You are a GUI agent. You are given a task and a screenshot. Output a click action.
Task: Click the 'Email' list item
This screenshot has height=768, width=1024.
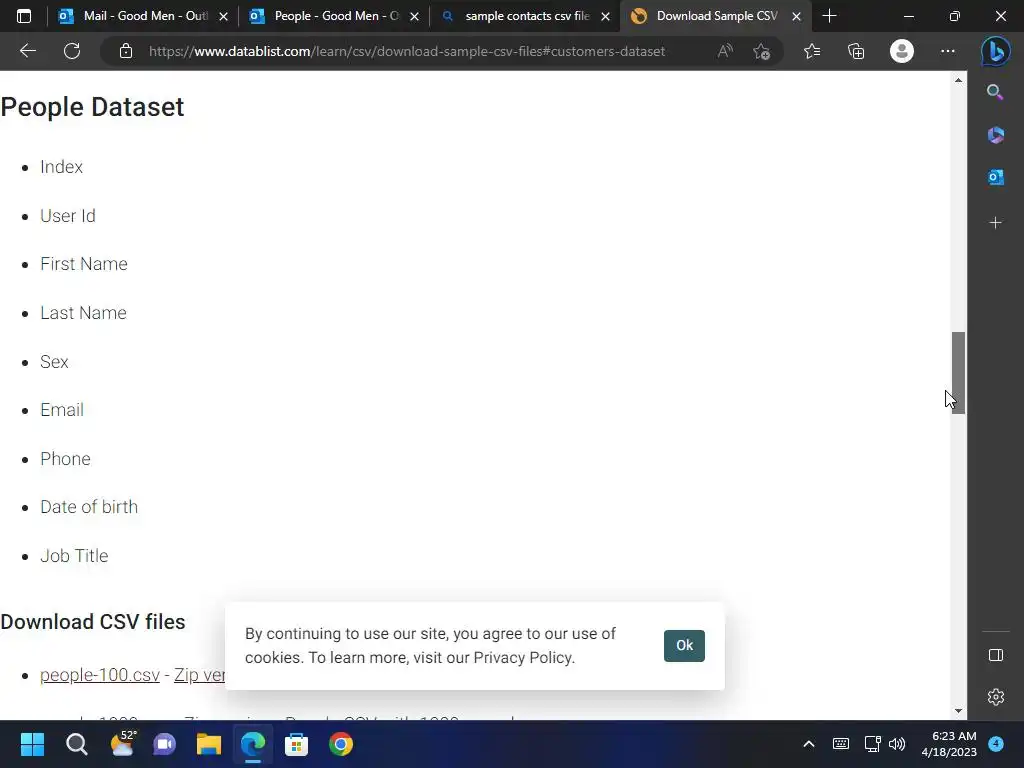[x=62, y=410]
